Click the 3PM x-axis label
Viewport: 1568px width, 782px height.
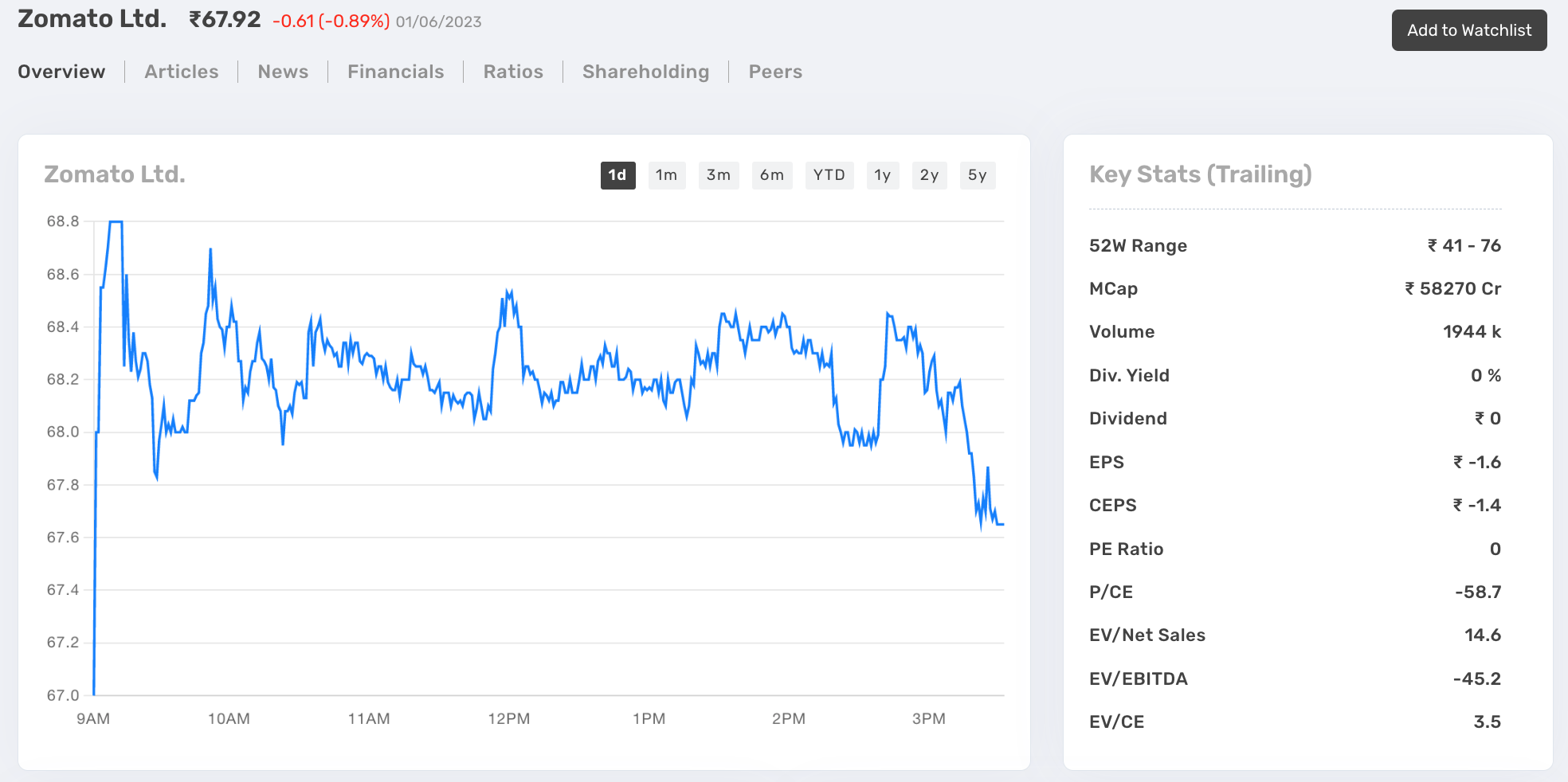pos(928,718)
